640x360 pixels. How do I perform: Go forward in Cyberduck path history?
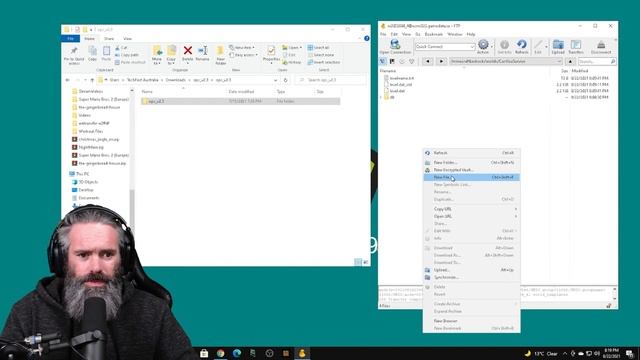(x=441, y=61)
